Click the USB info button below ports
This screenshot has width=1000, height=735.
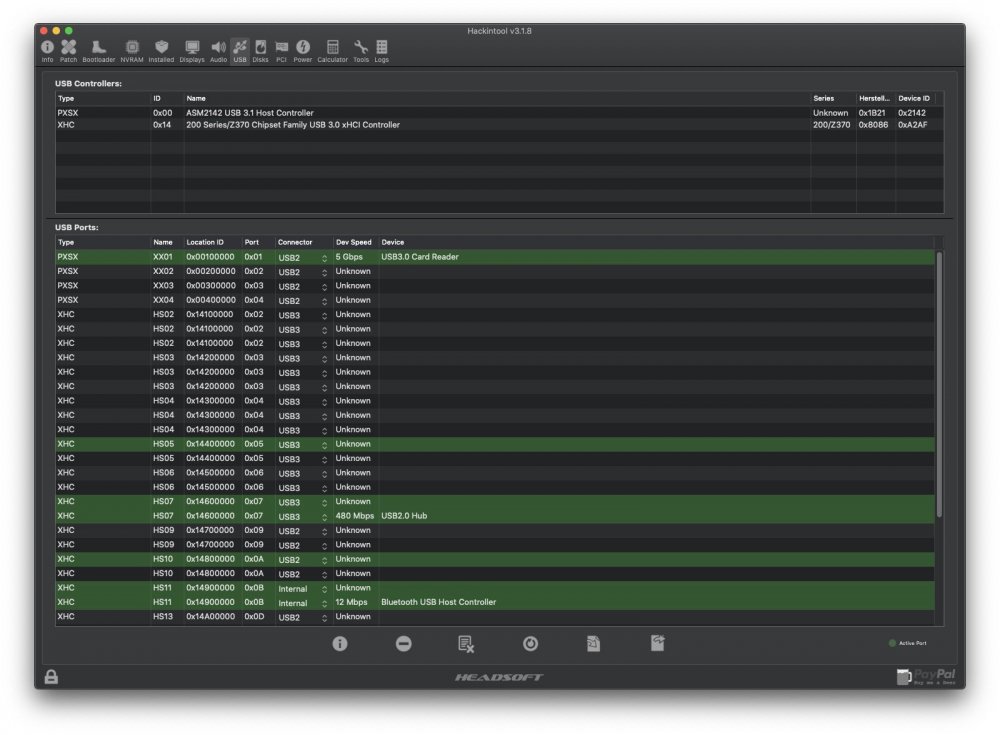click(x=340, y=644)
